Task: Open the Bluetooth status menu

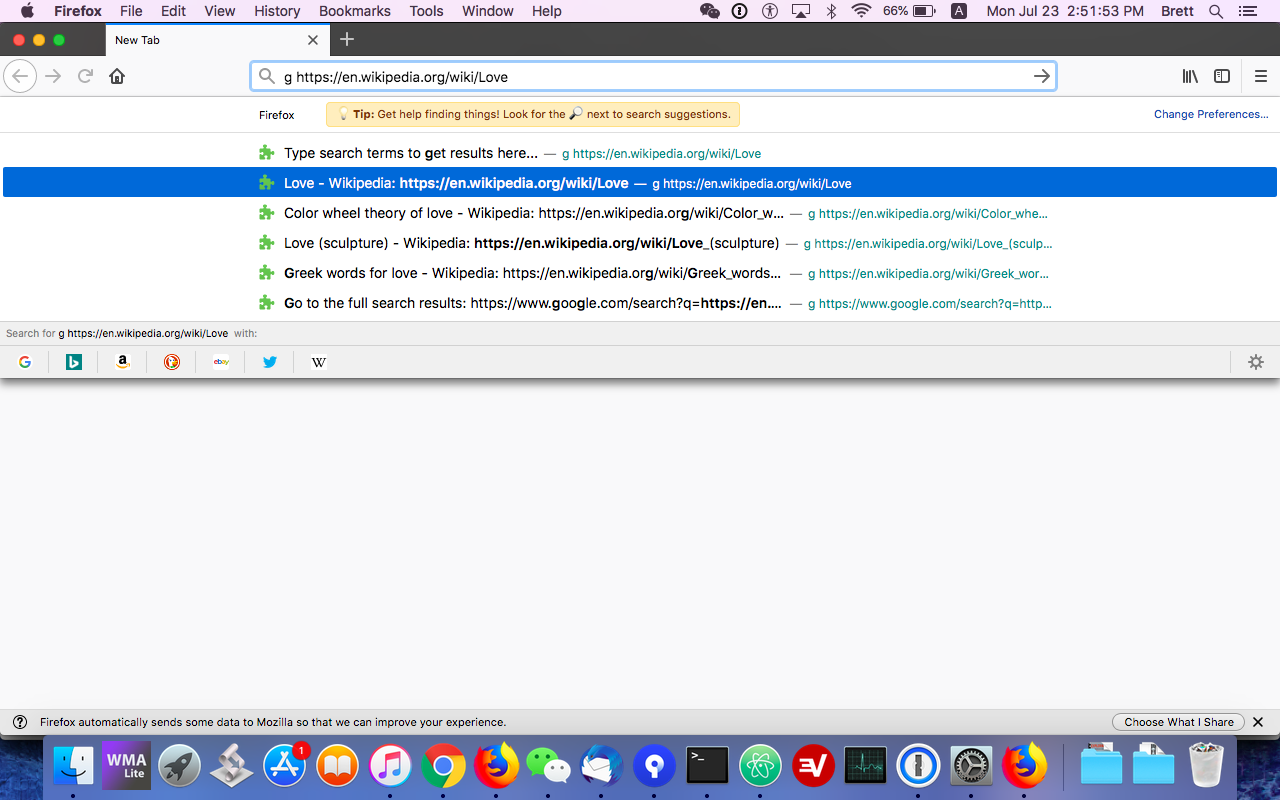Action: (x=831, y=11)
